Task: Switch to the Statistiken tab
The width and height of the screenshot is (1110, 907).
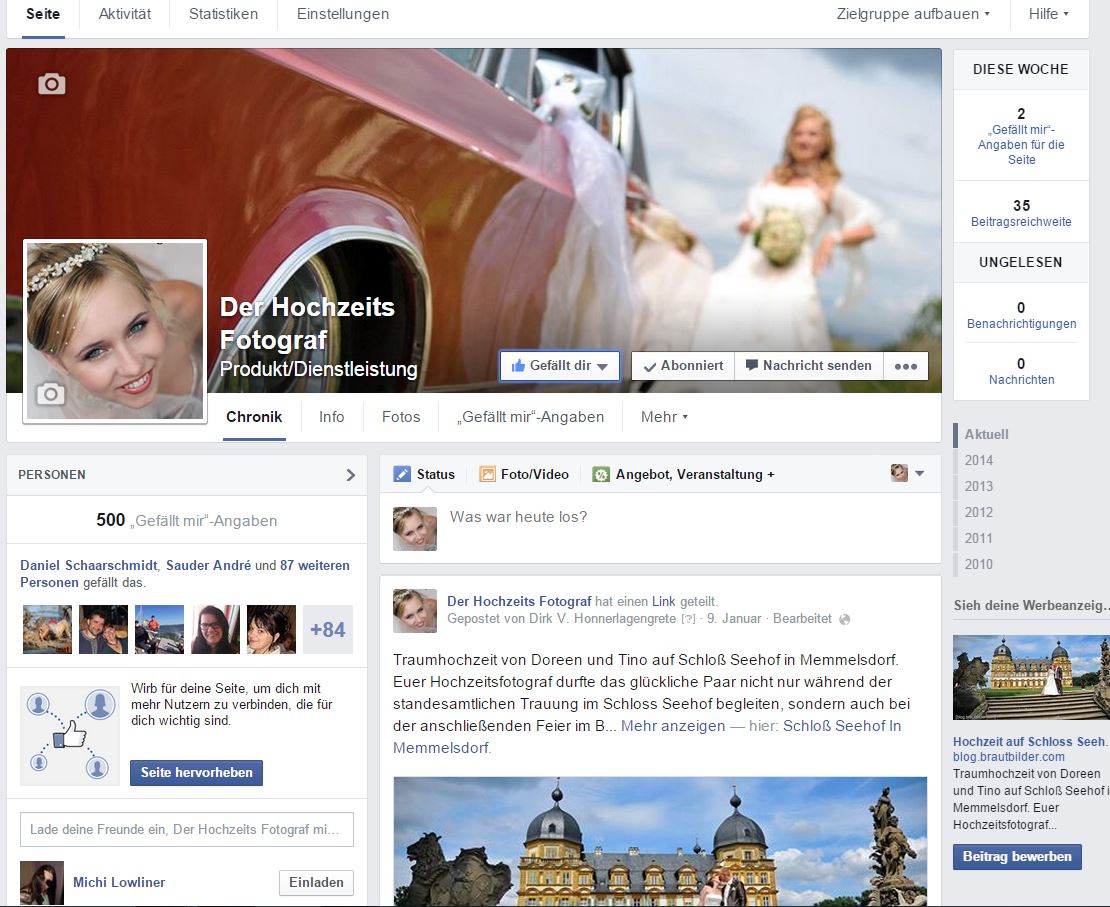Action: tap(223, 14)
